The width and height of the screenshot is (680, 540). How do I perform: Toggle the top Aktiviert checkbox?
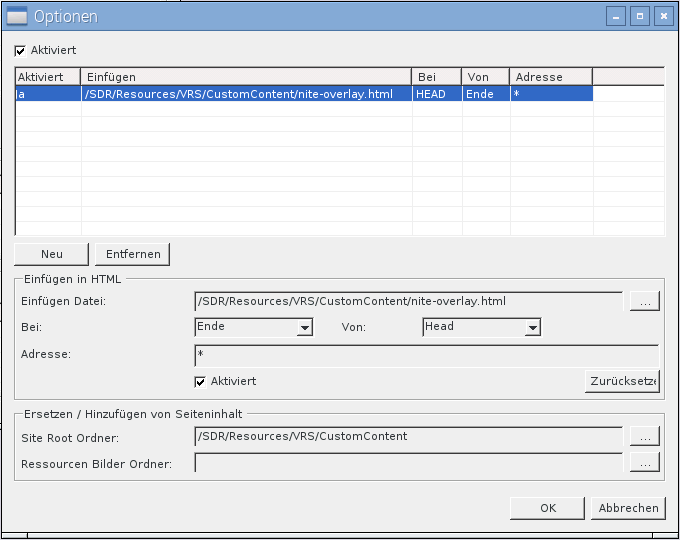coord(21,50)
